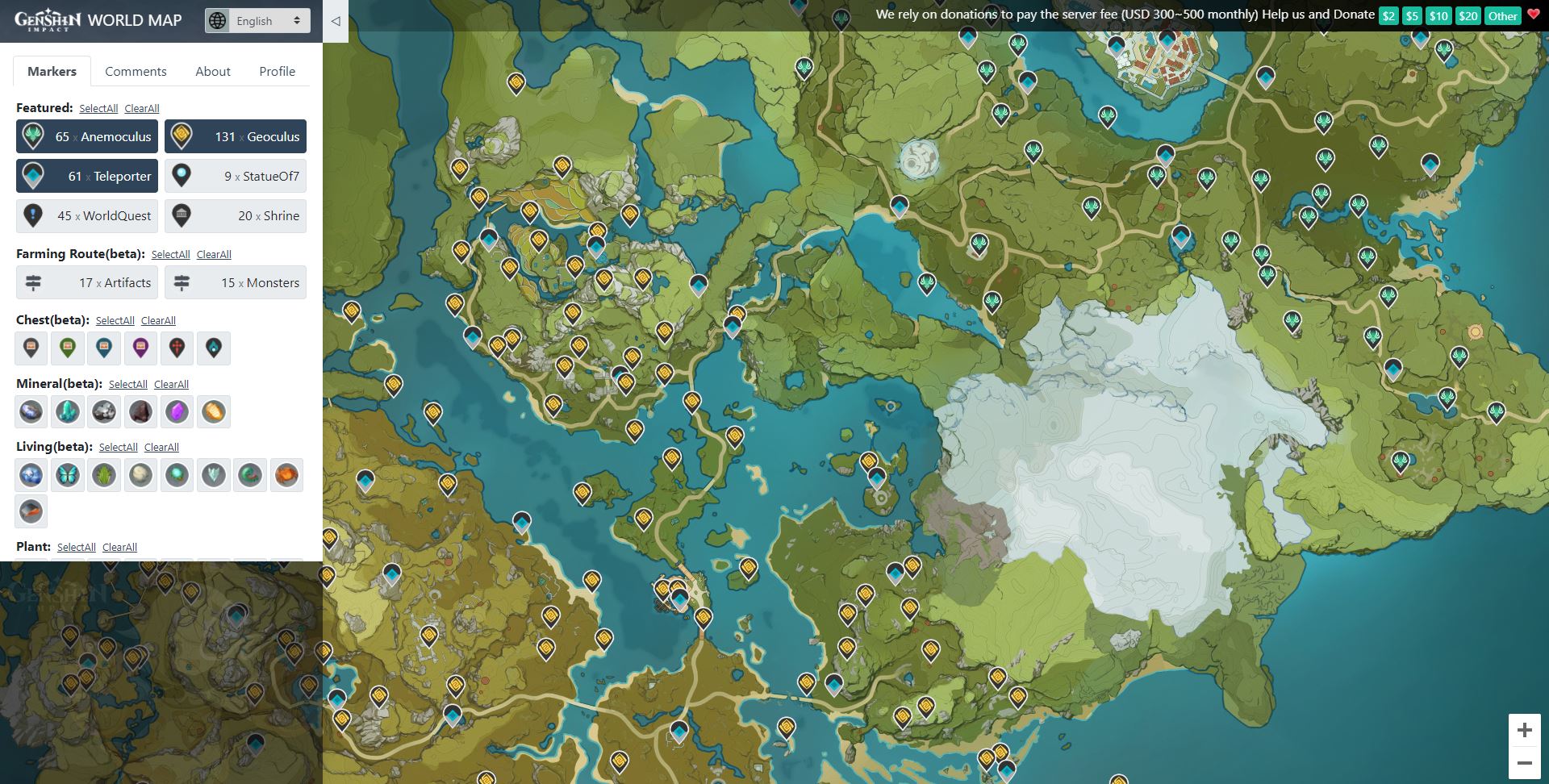1549x784 pixels.
Task: Select the gray common chest marker icon
Action: 31,348
